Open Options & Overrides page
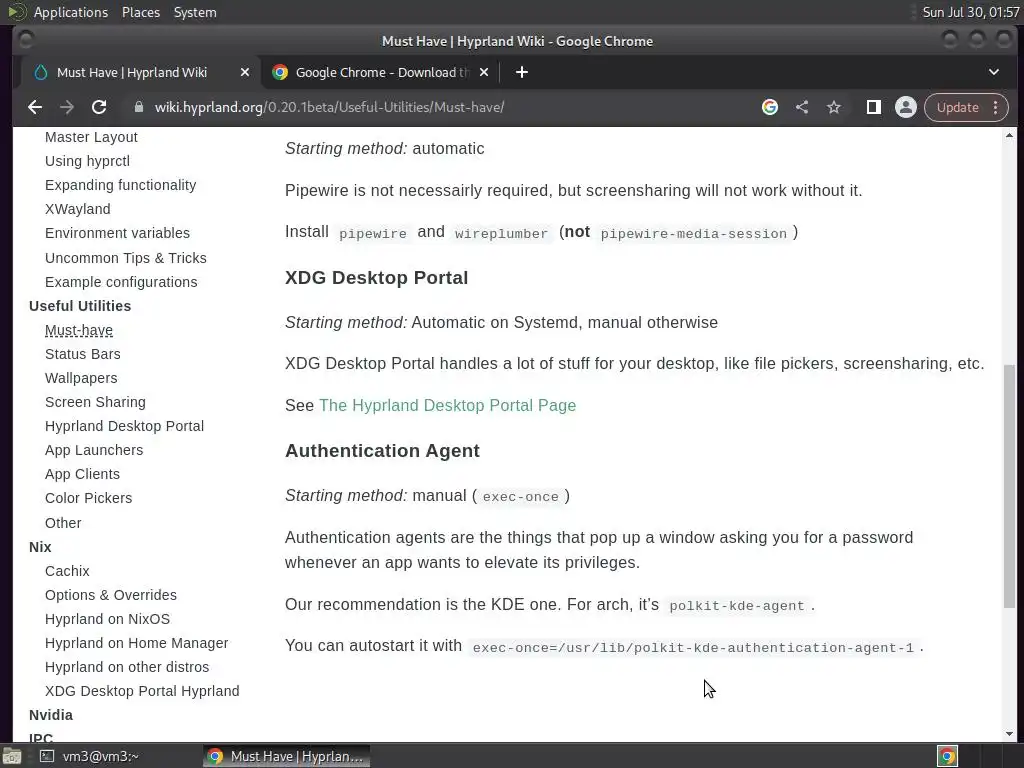This screenshot has height=768, width=1024. click(x=111, y=596)
